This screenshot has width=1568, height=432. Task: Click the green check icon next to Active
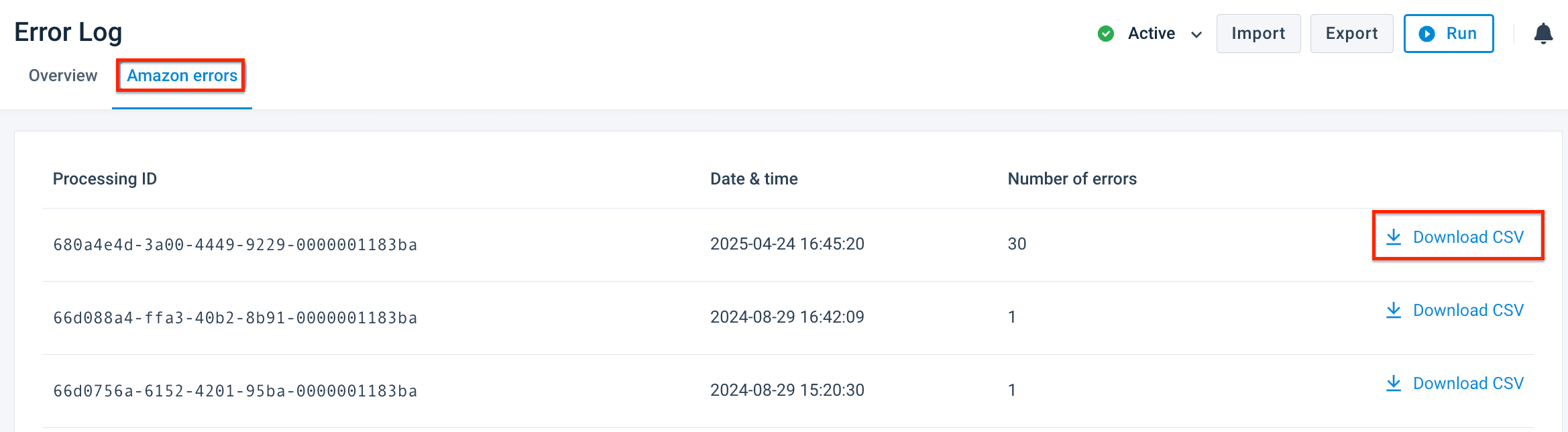click(x=1105, y=33)
